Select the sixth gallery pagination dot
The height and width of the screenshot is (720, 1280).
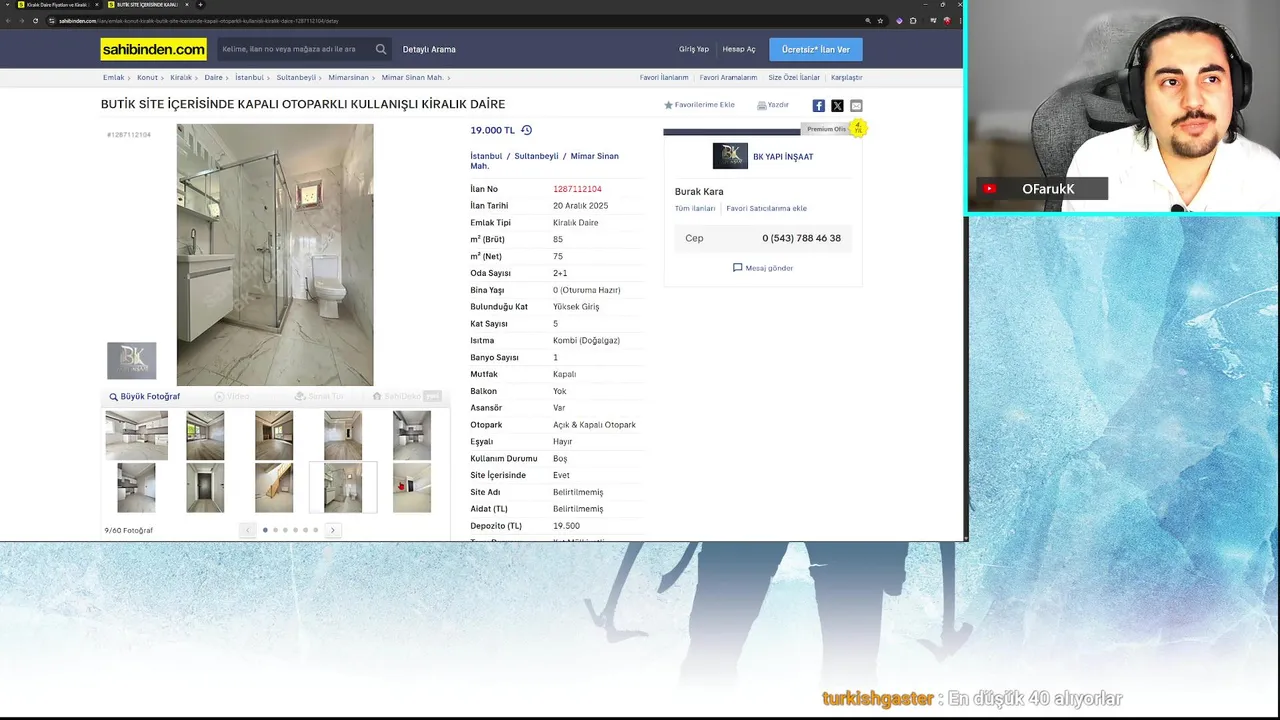pyautogui.click(x=315, y=530)
